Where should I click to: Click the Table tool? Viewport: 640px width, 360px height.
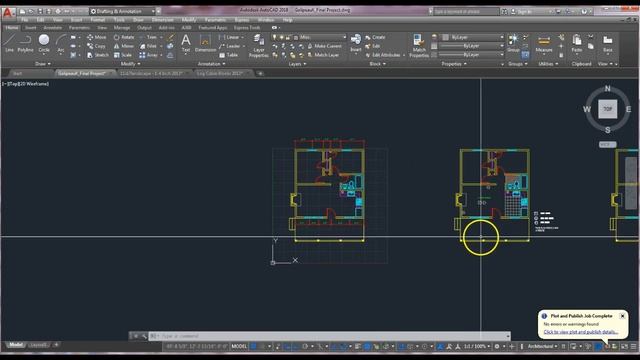(x=228, y=55)
